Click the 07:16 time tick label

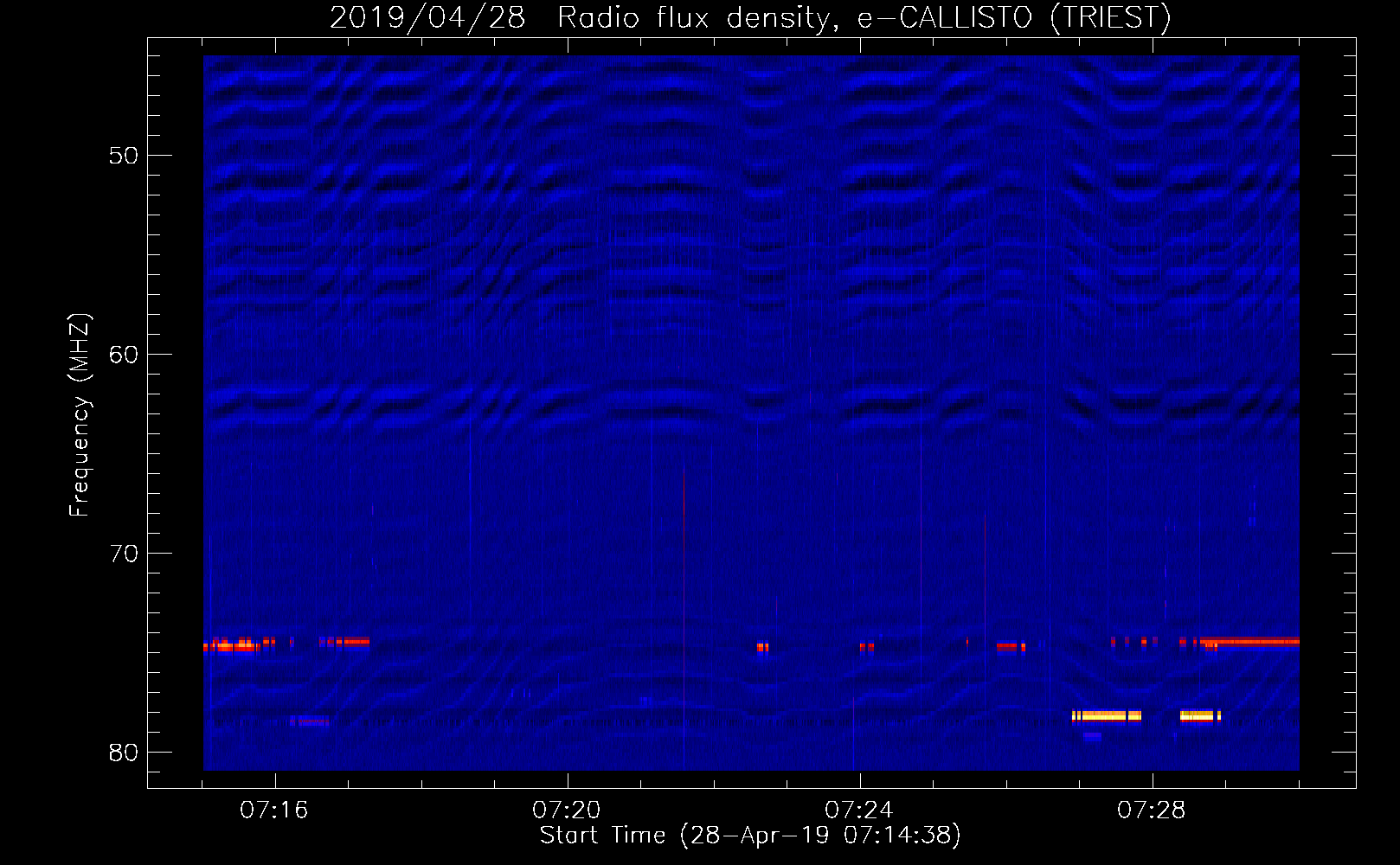pyautogui.click(x=274, y=811)
